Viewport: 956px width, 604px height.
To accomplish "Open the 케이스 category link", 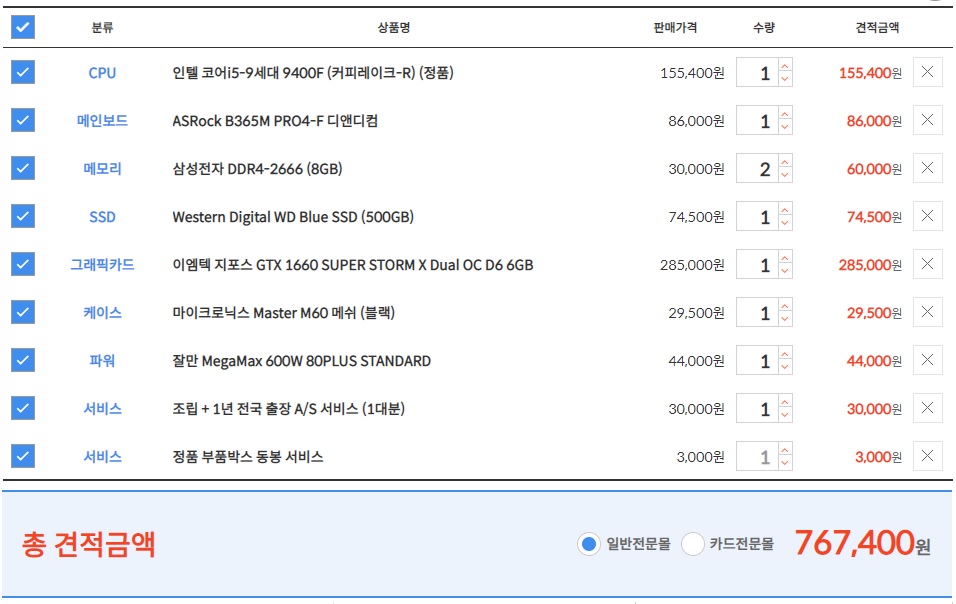I will (x=102, y=313).
